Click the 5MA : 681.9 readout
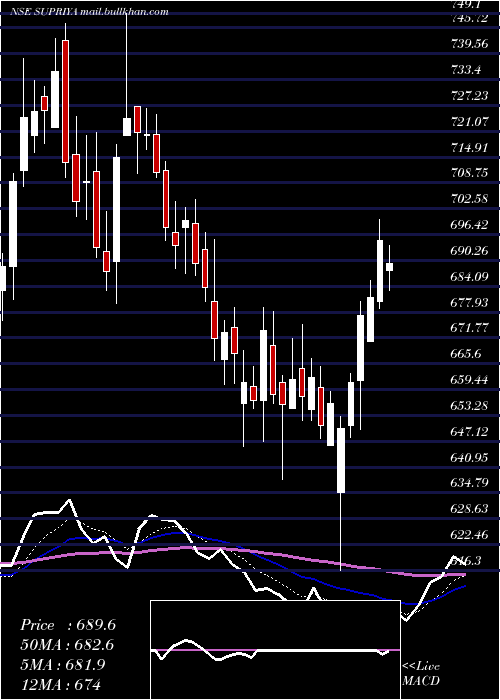500x700 pixels. coord(62,664)
